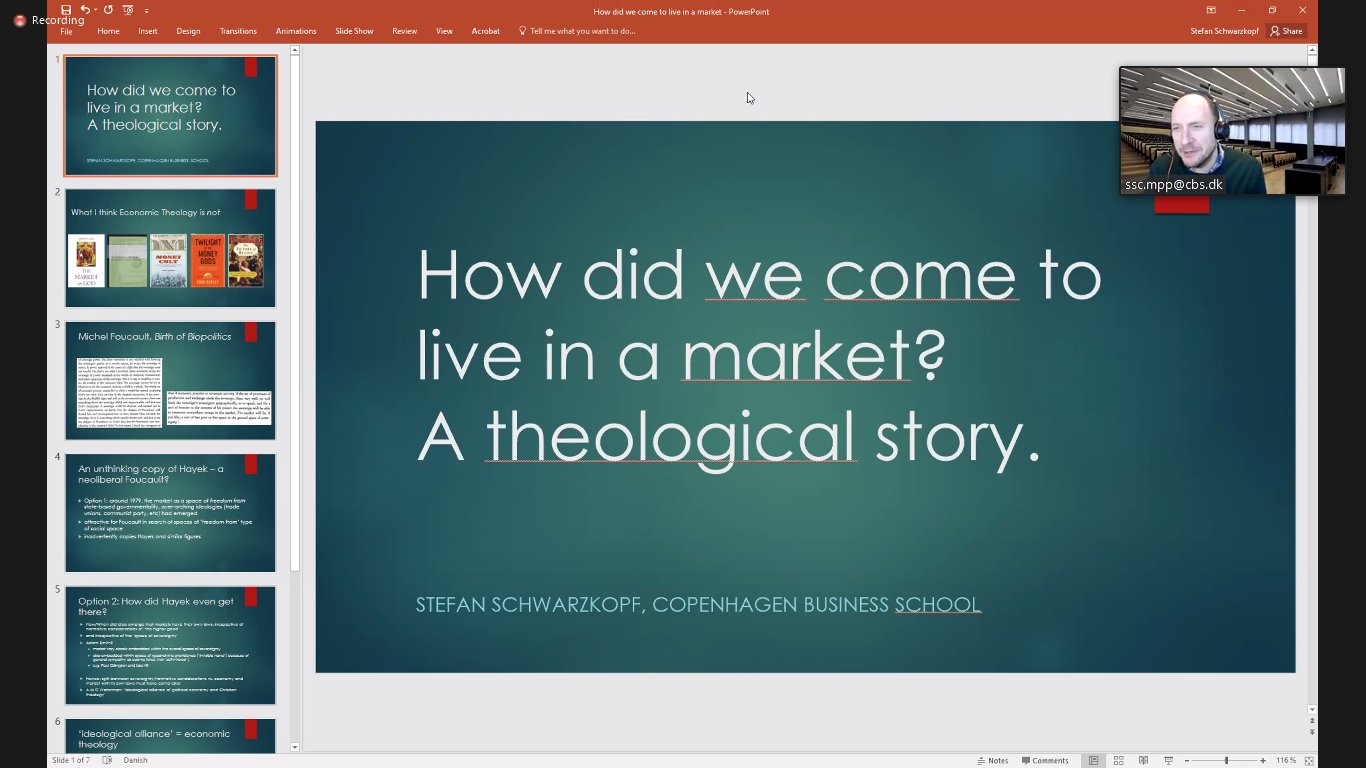This screenshot has height=768, width=1366.
Task: Click the Save icon in Quick Access Toolbar
Action: click(65, 10)
